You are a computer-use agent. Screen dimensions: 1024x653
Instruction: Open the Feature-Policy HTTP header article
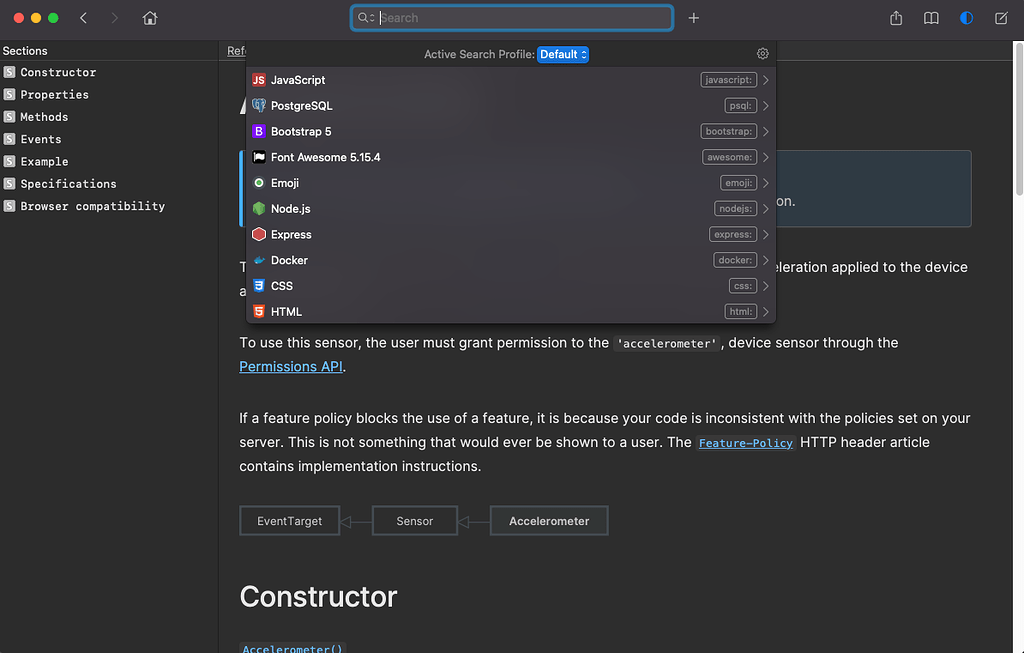[x=745, y=442]
